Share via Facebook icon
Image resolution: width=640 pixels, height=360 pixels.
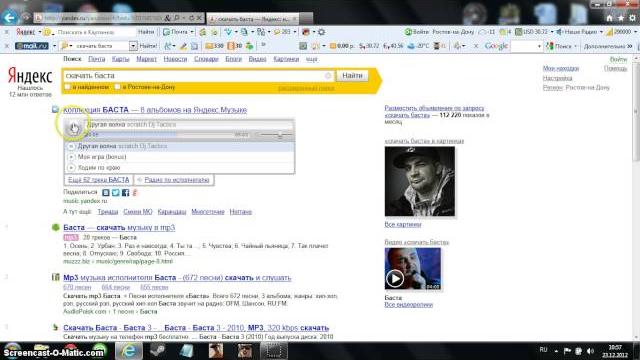pos(125,192)
